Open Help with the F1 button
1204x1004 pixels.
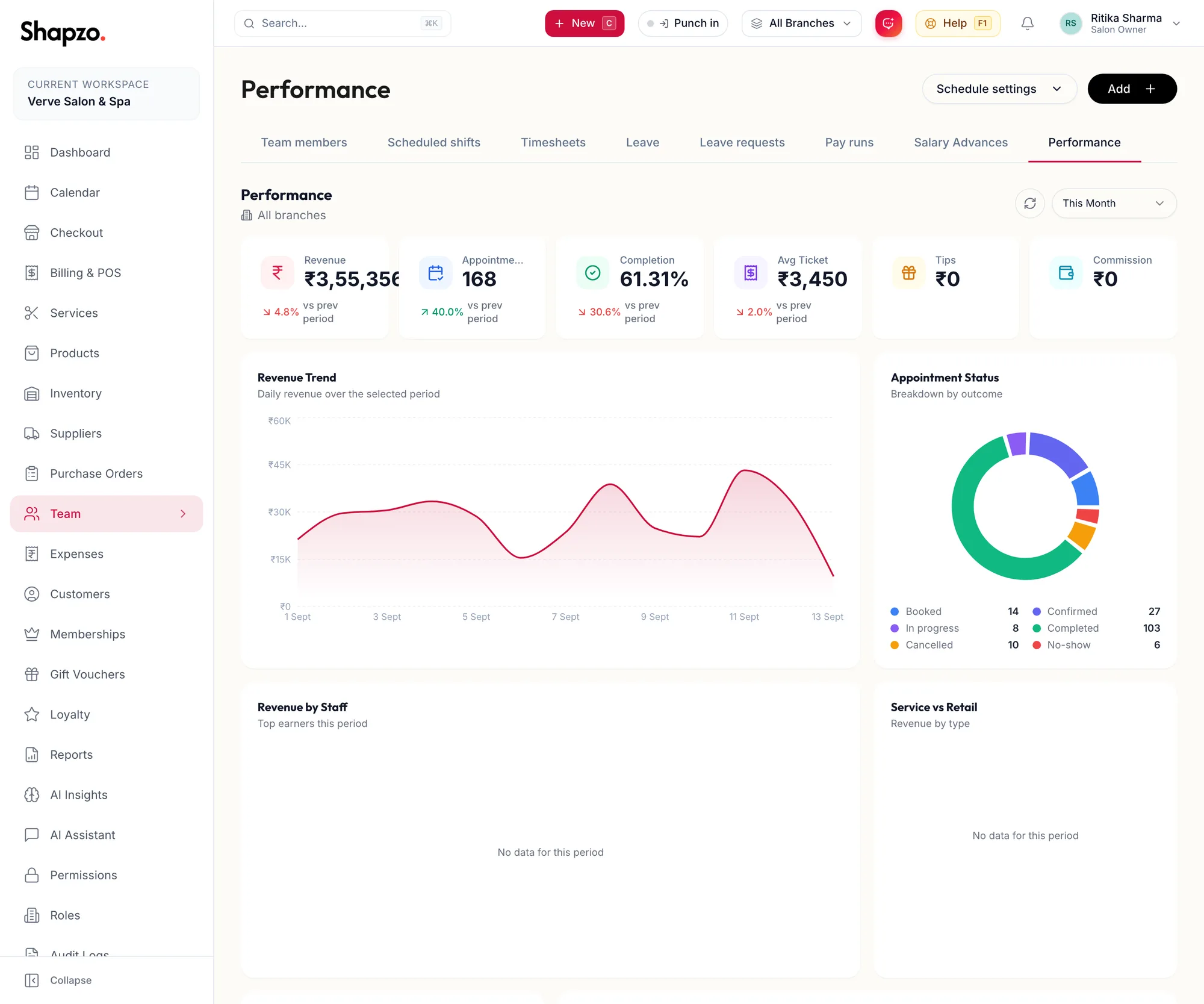click(957, 23)
